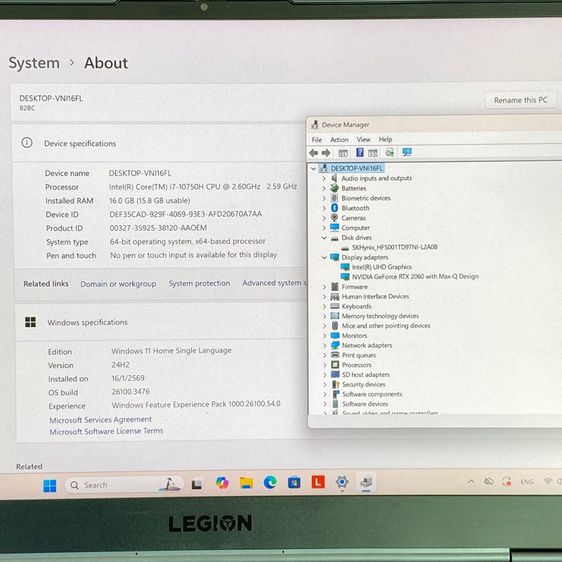Viewport: 562px width, 562px height.
Task: Open the Help menu in Device Manager
Action: click(x=385, y=139)
